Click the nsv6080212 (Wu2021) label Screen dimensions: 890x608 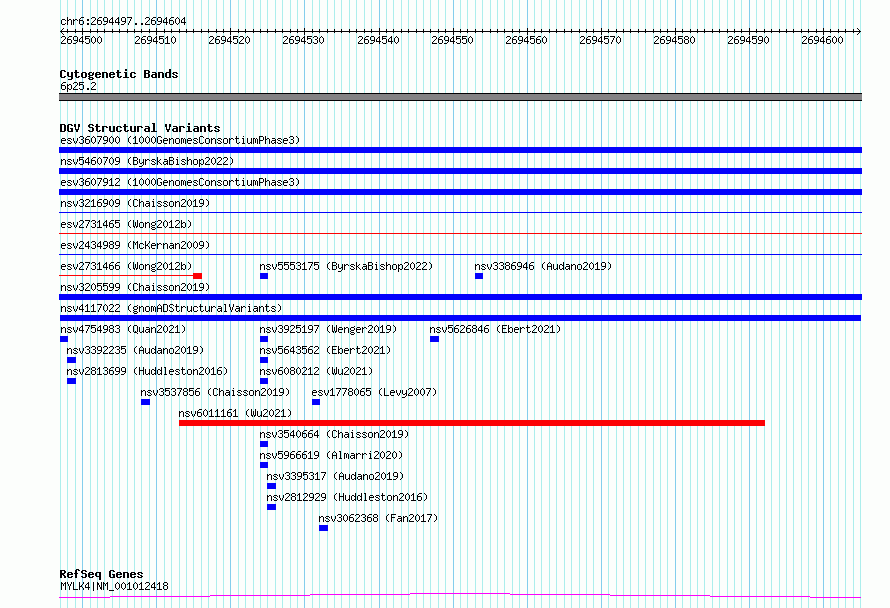pos(316,371)
